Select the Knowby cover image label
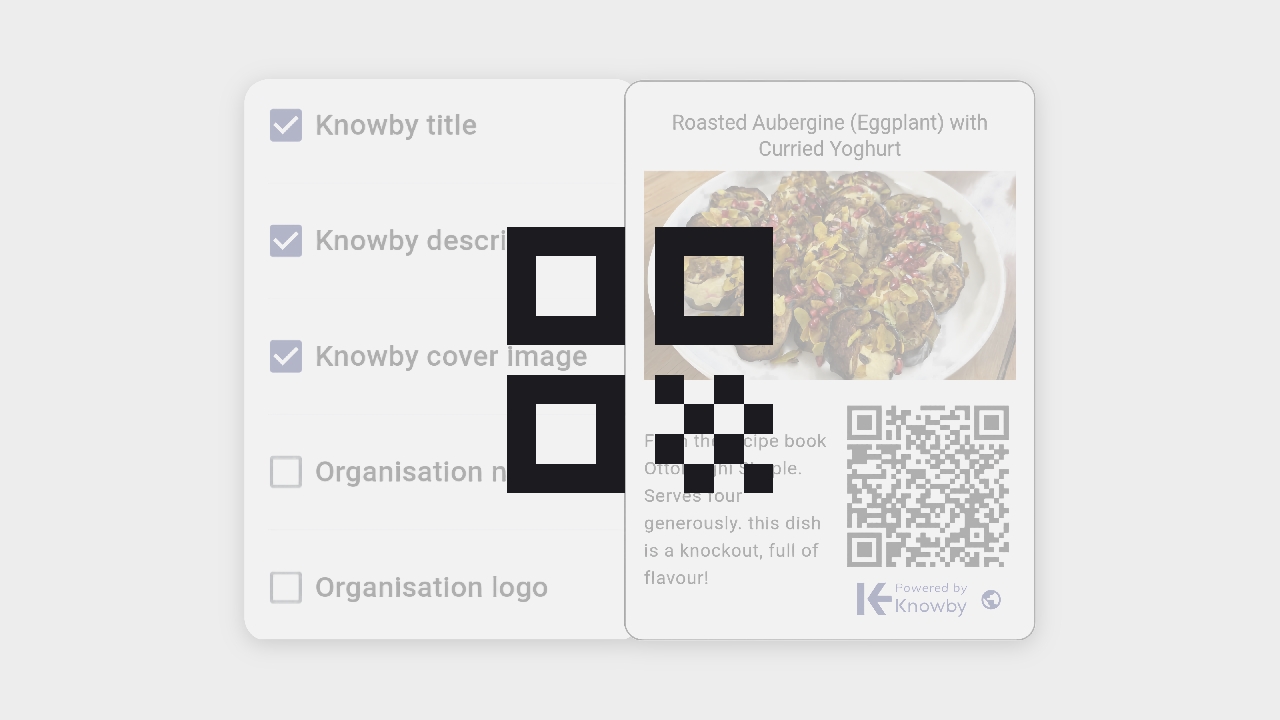The height and width of the screenshot is (720, 1280). [x=451, y=356]
